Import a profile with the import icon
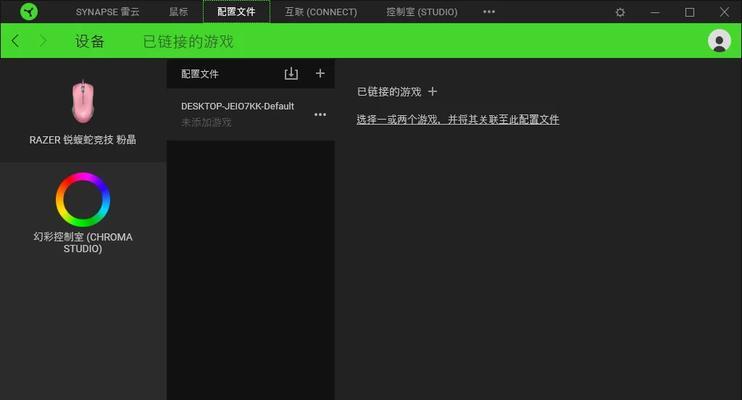 point(291,73)
